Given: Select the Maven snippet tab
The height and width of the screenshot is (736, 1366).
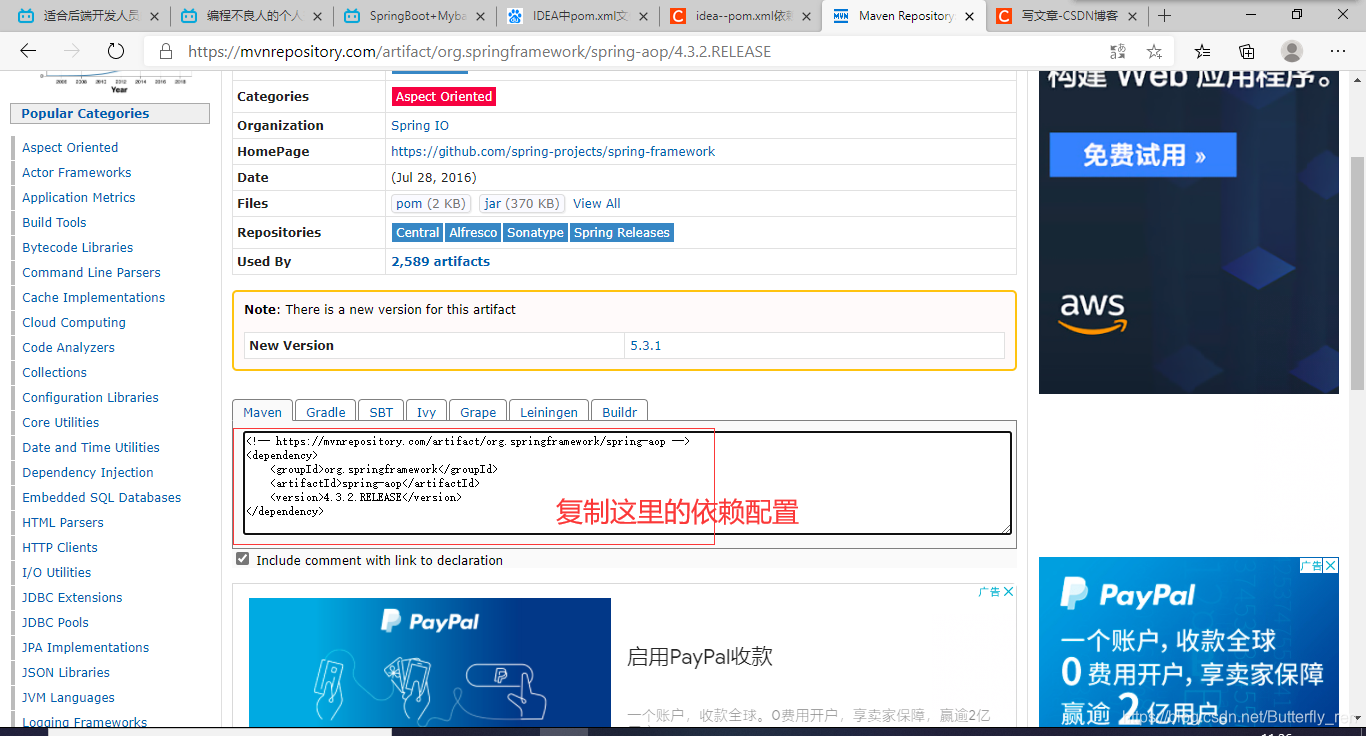Looking at the screenshot, I should coord(262,411).
